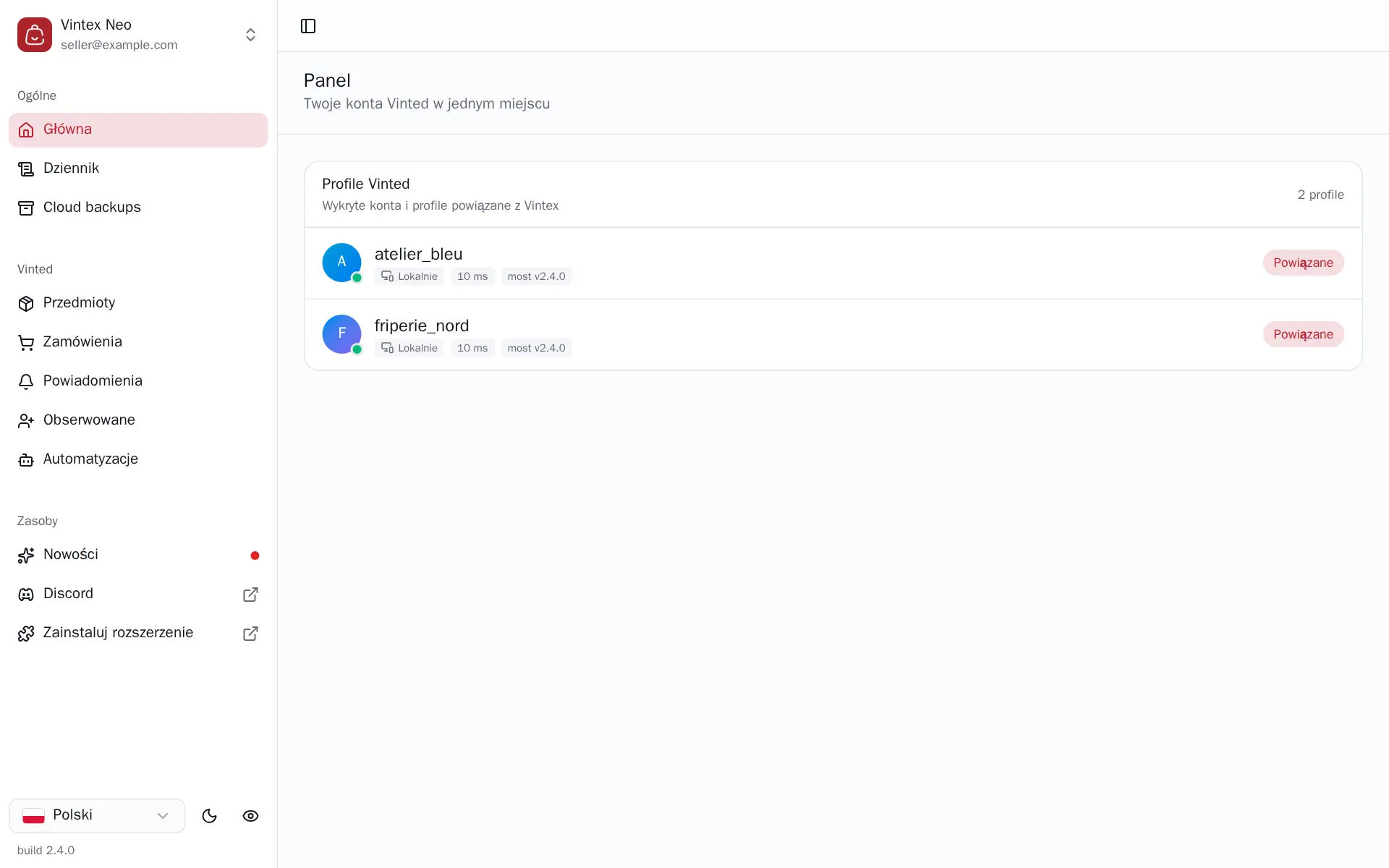Click the Obserwowane user-plus icon
1389x868 pixels.
point(26,420)
